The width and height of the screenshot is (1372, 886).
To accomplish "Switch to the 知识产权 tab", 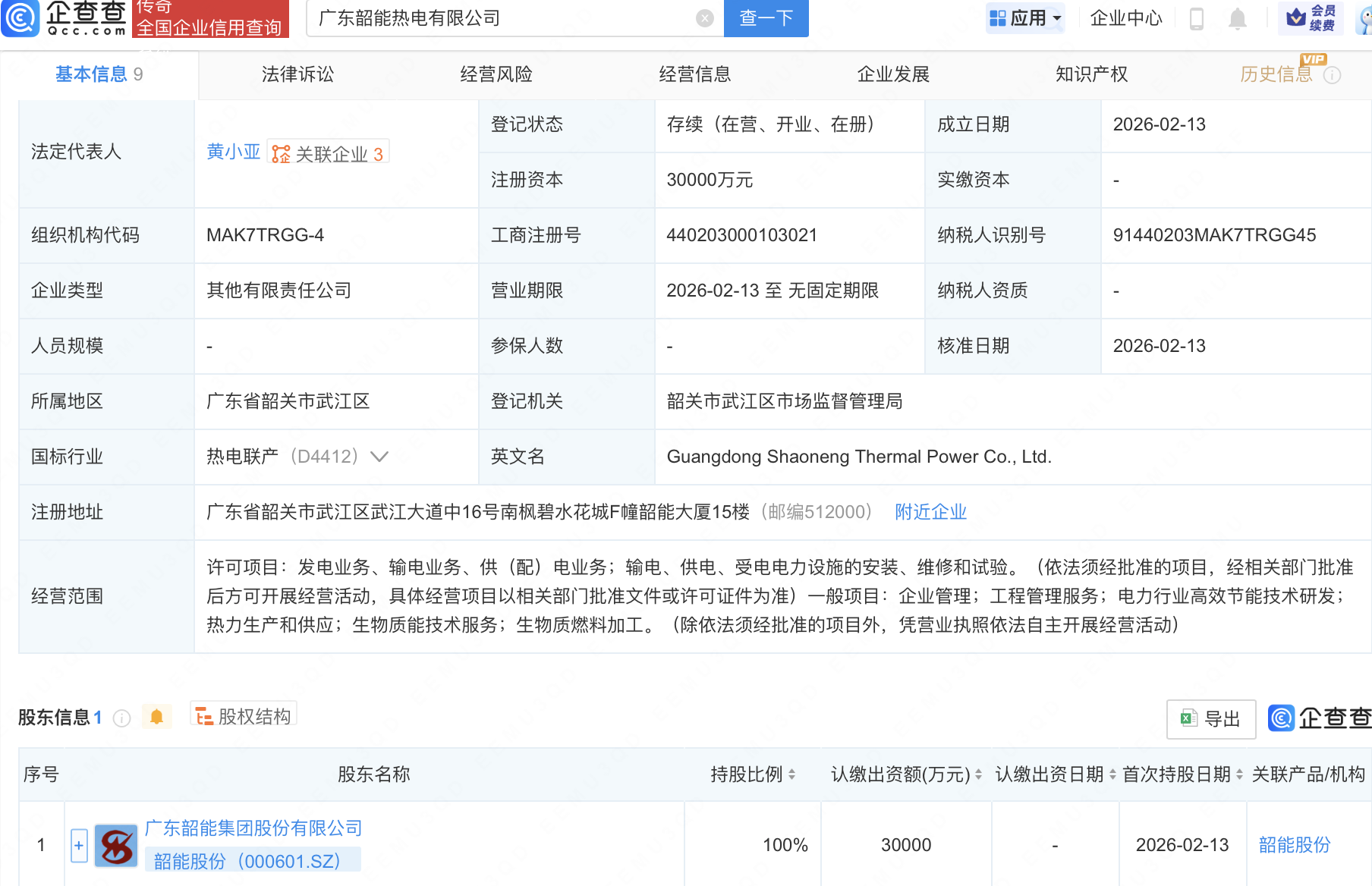I will [1090, 74].
